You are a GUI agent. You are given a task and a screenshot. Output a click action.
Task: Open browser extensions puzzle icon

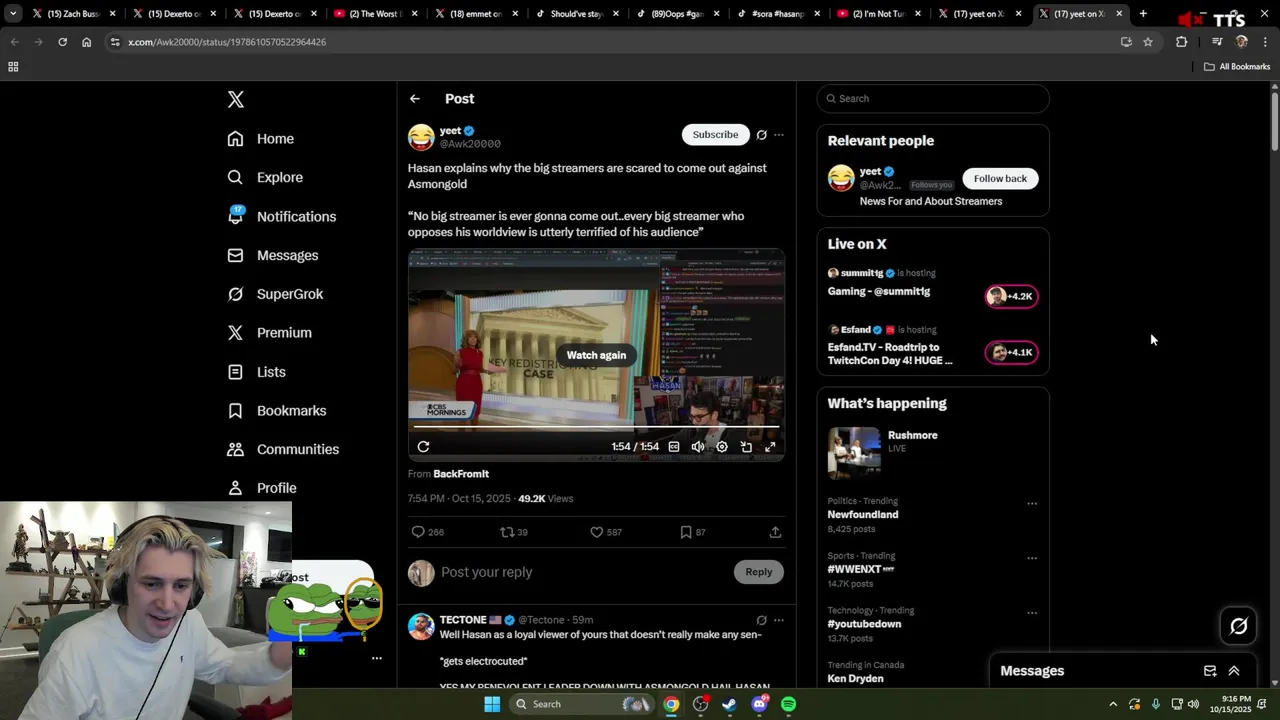tap(1182, 42)
